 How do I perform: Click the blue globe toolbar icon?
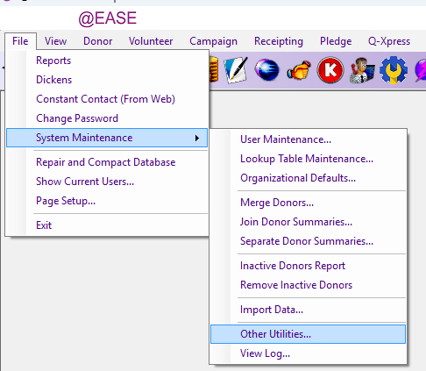[267, 70]
